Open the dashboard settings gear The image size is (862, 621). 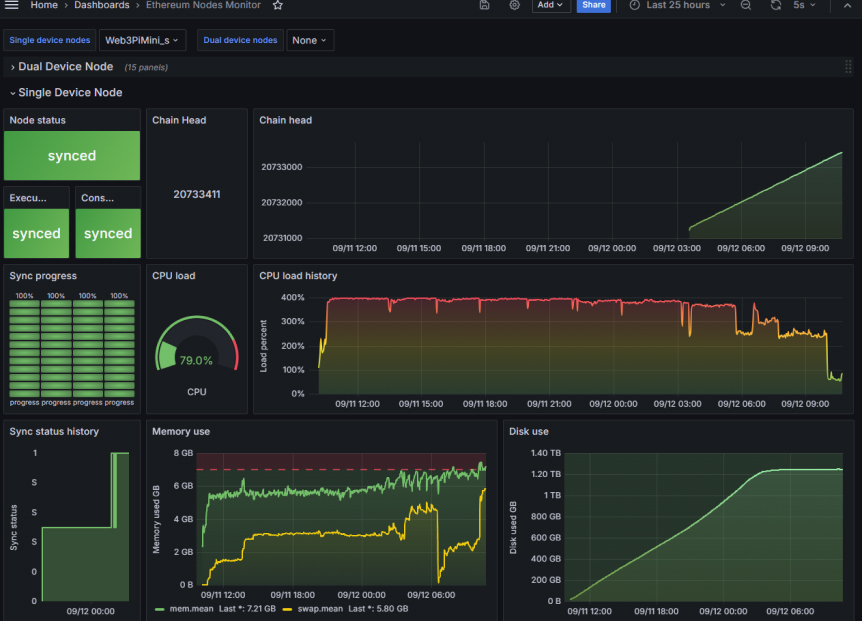click(x=514, y=6)
